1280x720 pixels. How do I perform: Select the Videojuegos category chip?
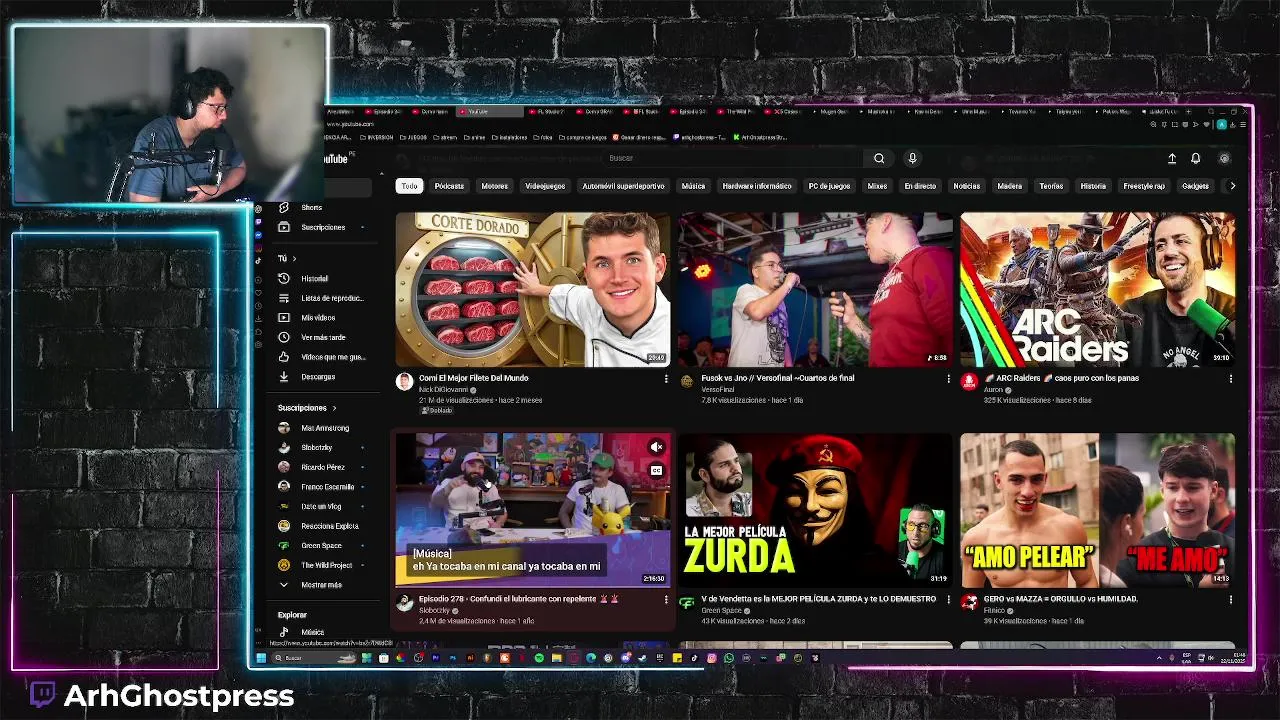point(545,186)
